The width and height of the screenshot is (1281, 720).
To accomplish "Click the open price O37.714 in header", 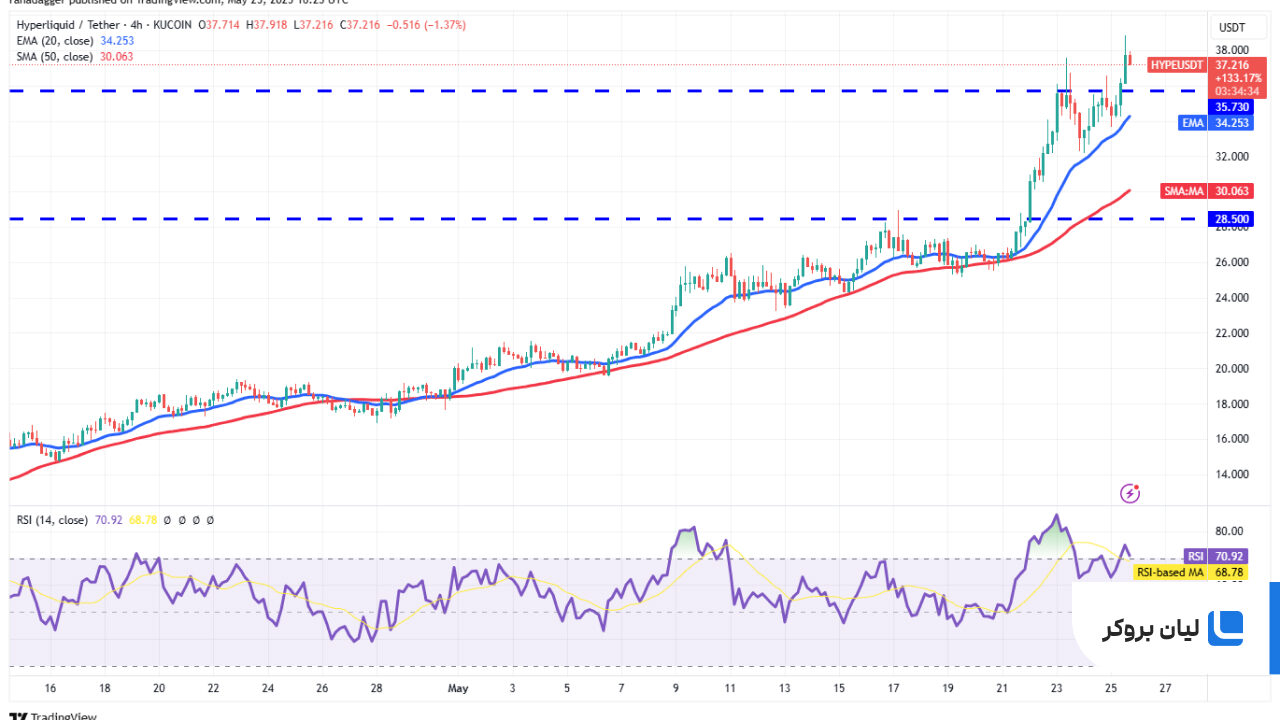I will (219, 24).
